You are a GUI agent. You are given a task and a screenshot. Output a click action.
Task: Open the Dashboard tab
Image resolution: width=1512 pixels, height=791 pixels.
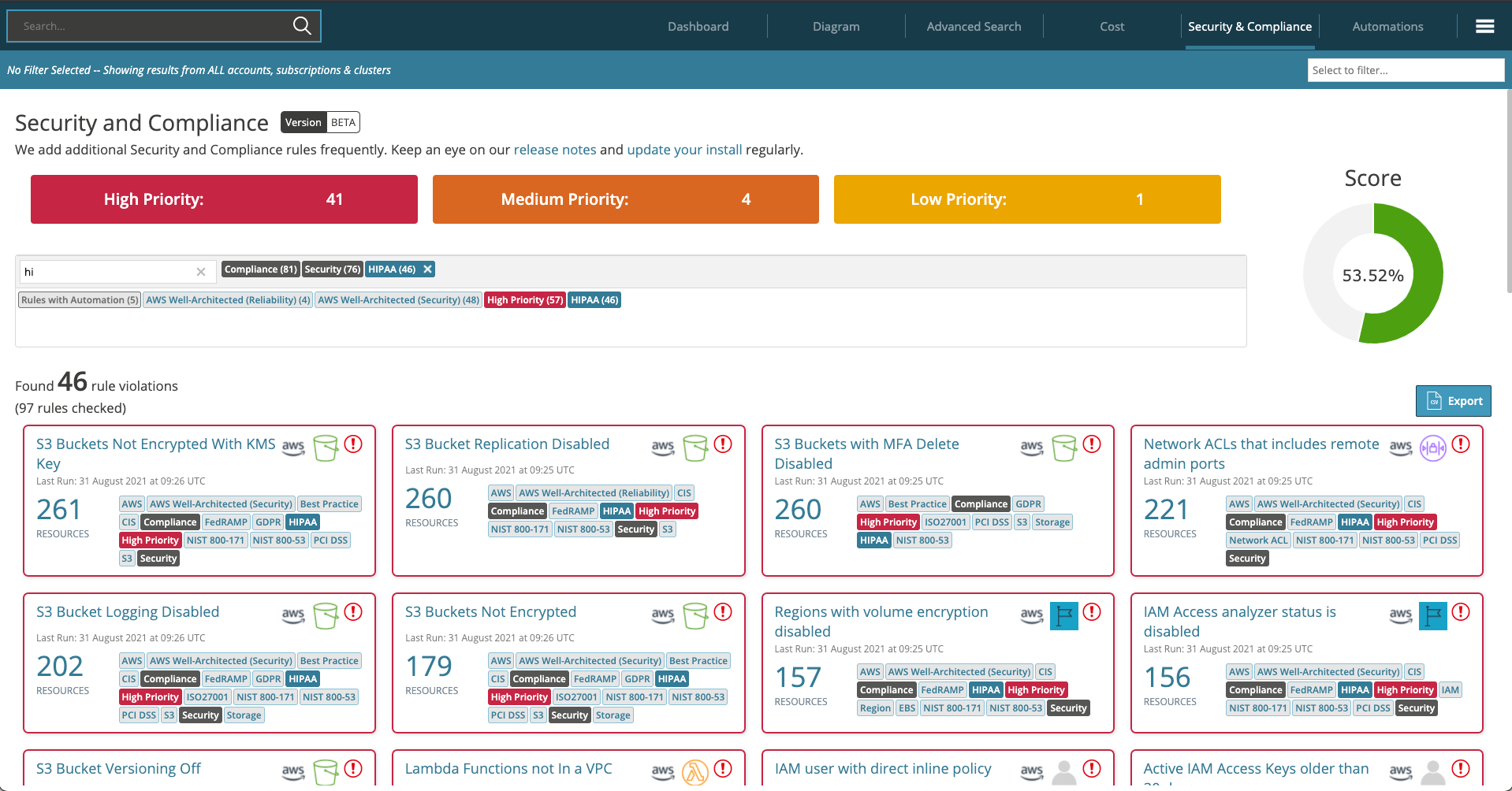[698, 27]
